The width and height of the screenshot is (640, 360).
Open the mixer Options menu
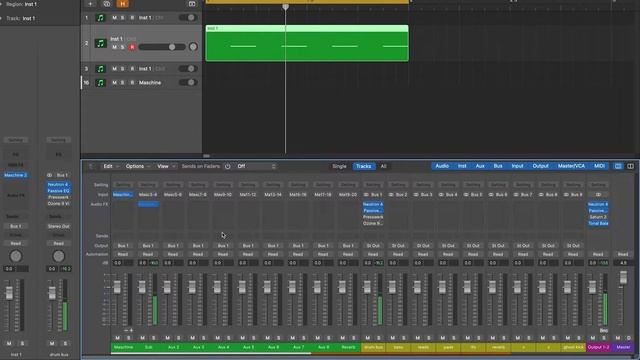click(x=138, y=166)
